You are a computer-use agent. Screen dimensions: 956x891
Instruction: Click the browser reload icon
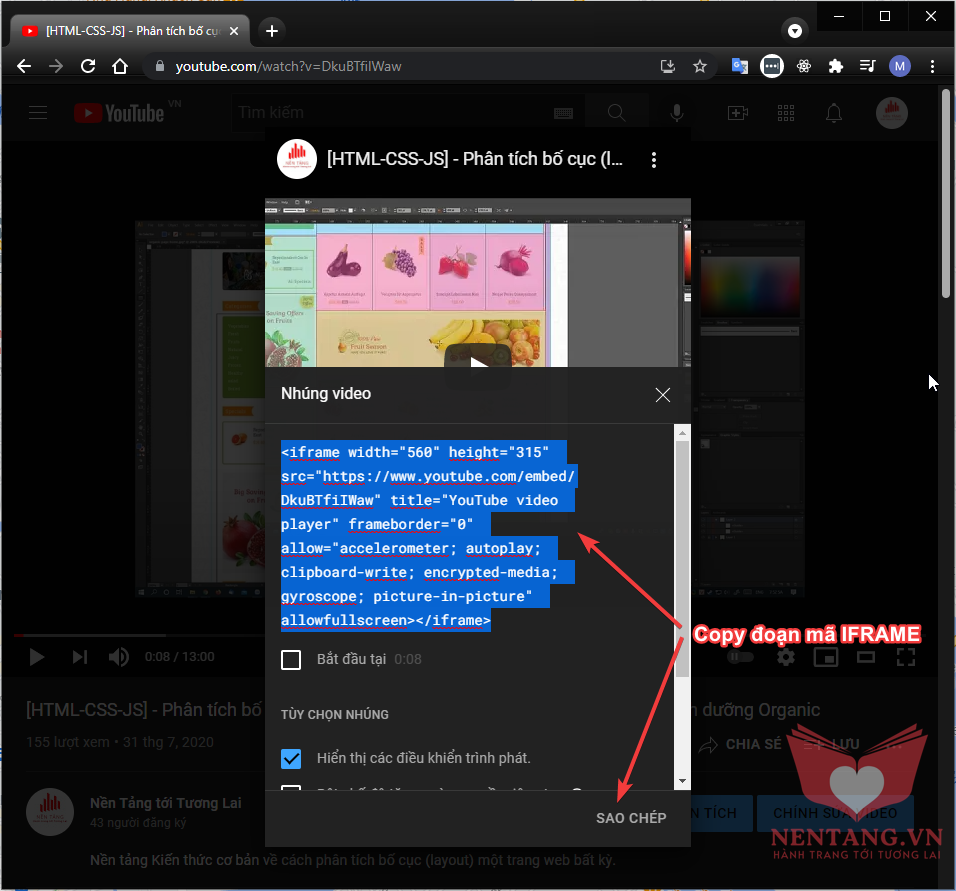click(x=88, y=66)
